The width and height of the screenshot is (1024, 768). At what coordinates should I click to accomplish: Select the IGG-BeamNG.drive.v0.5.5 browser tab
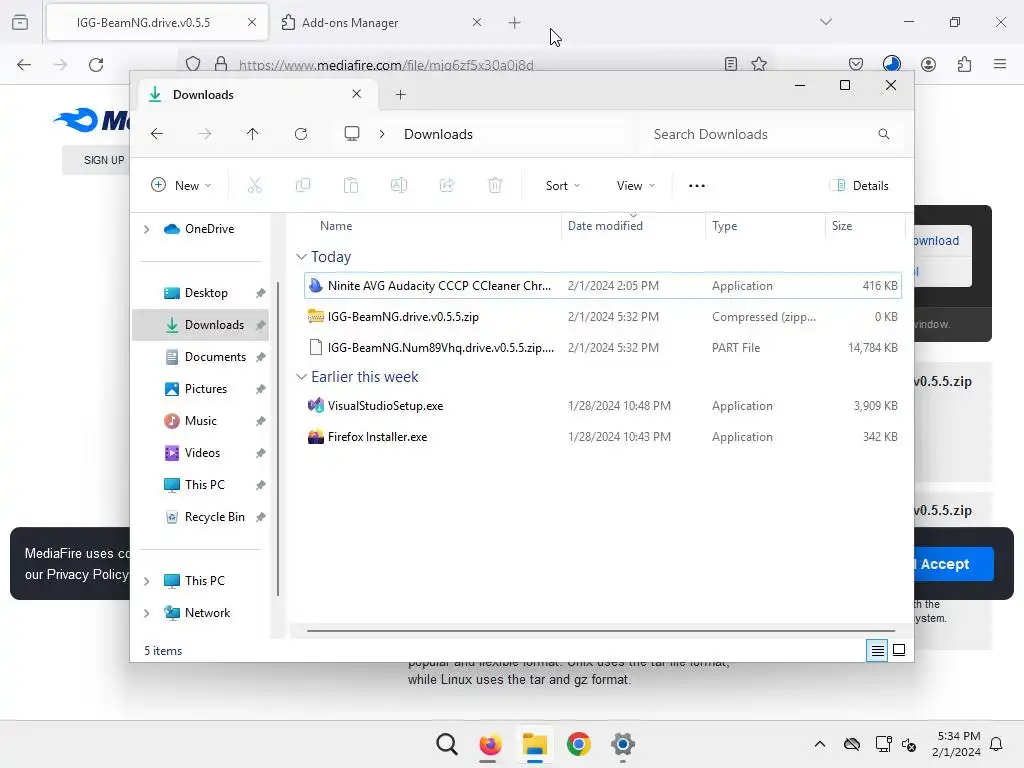[157, 23]
